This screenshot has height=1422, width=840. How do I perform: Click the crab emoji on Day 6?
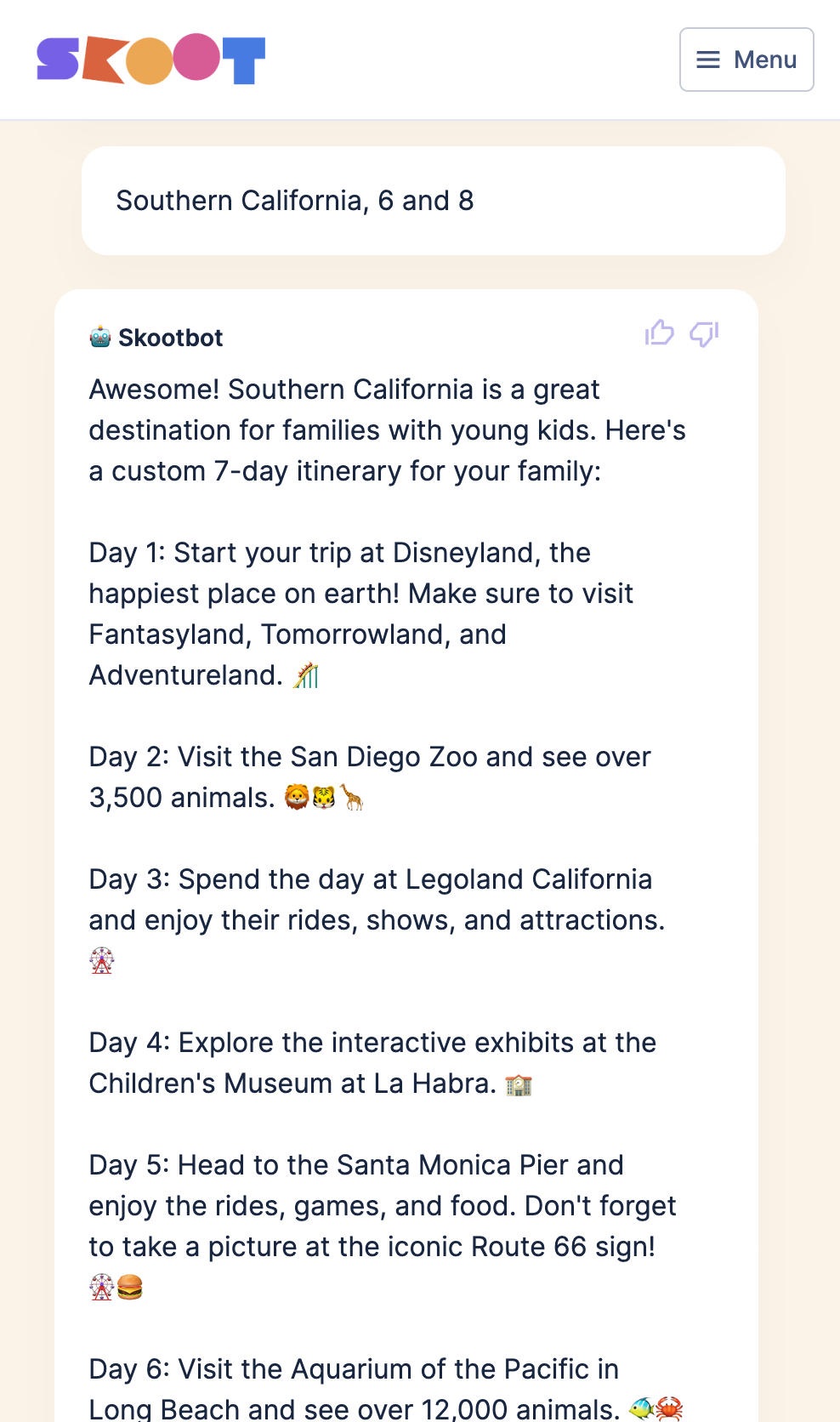[669, 1409]
